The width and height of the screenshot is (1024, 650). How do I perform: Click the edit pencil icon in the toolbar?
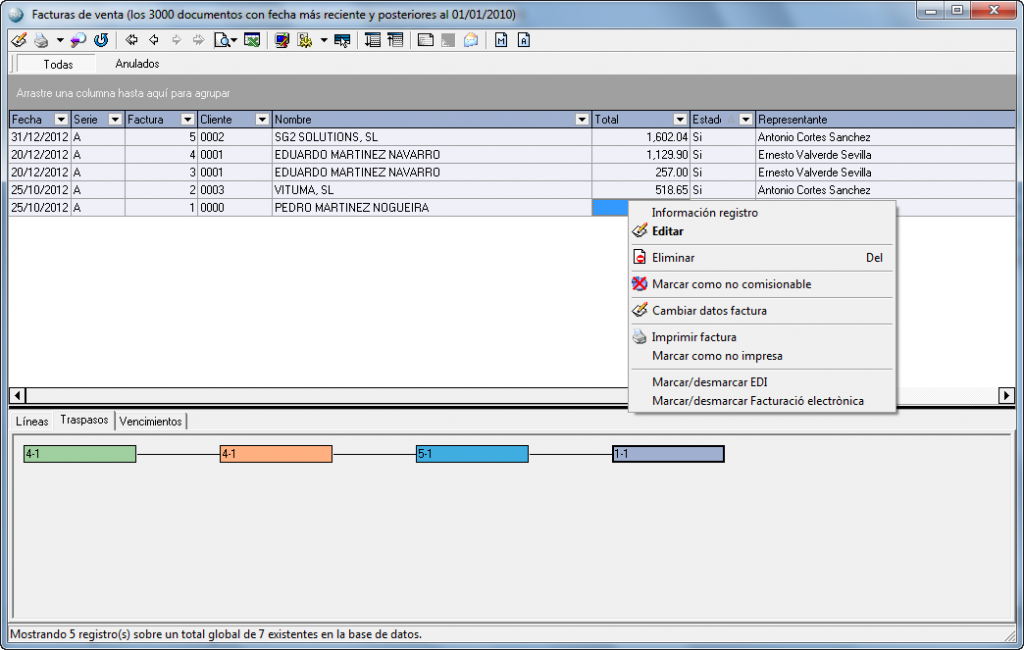pyautogui.click(x=18, y=40)
